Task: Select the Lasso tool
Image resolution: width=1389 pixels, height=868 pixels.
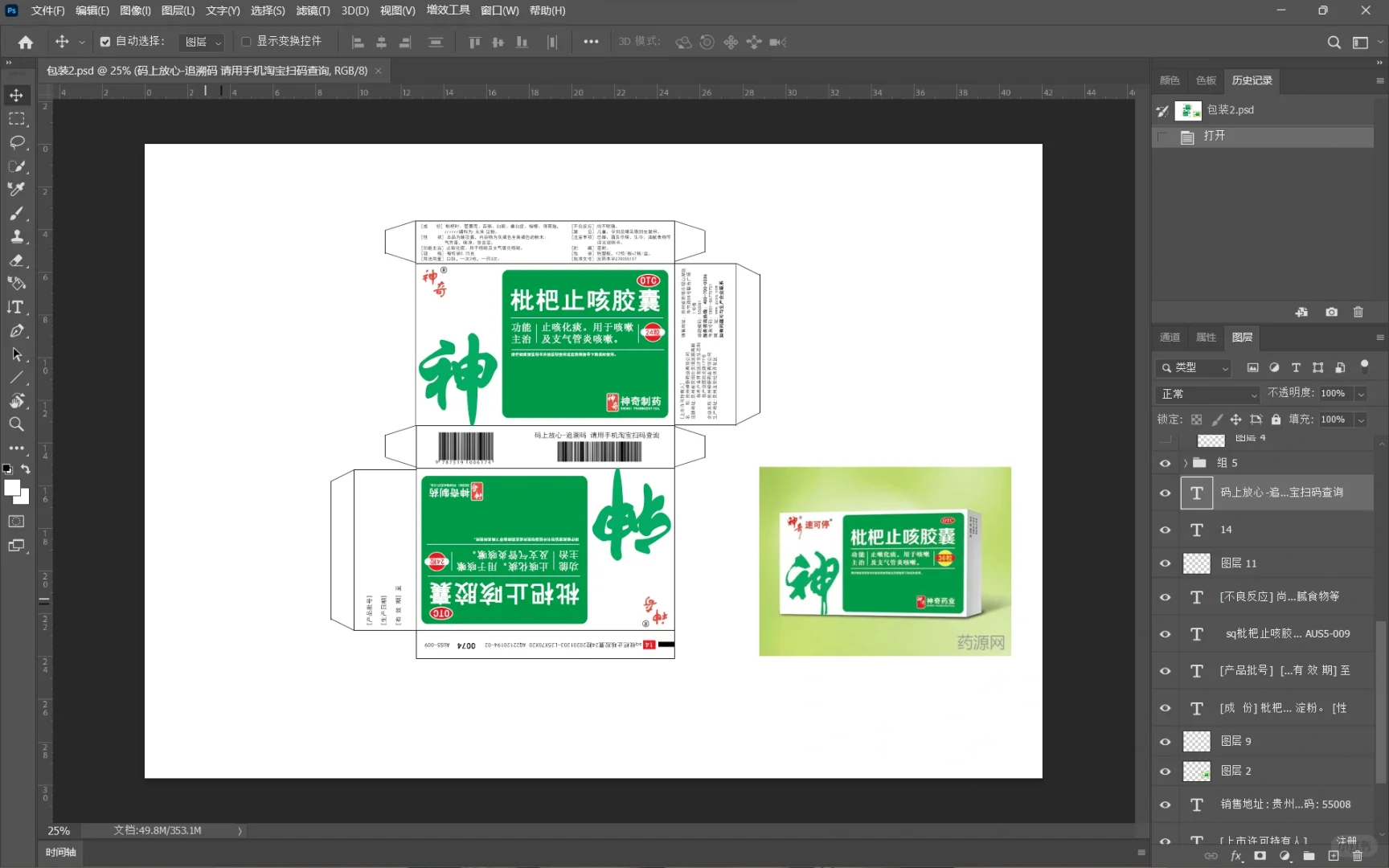Action: point(17,142)
